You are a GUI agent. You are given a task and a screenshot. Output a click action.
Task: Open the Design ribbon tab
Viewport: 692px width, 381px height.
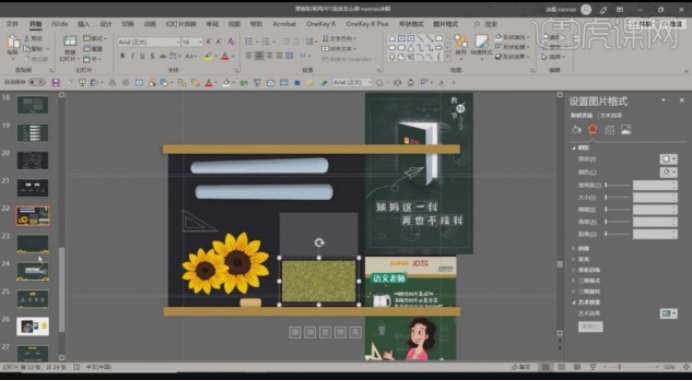click(x=105, y=24)
